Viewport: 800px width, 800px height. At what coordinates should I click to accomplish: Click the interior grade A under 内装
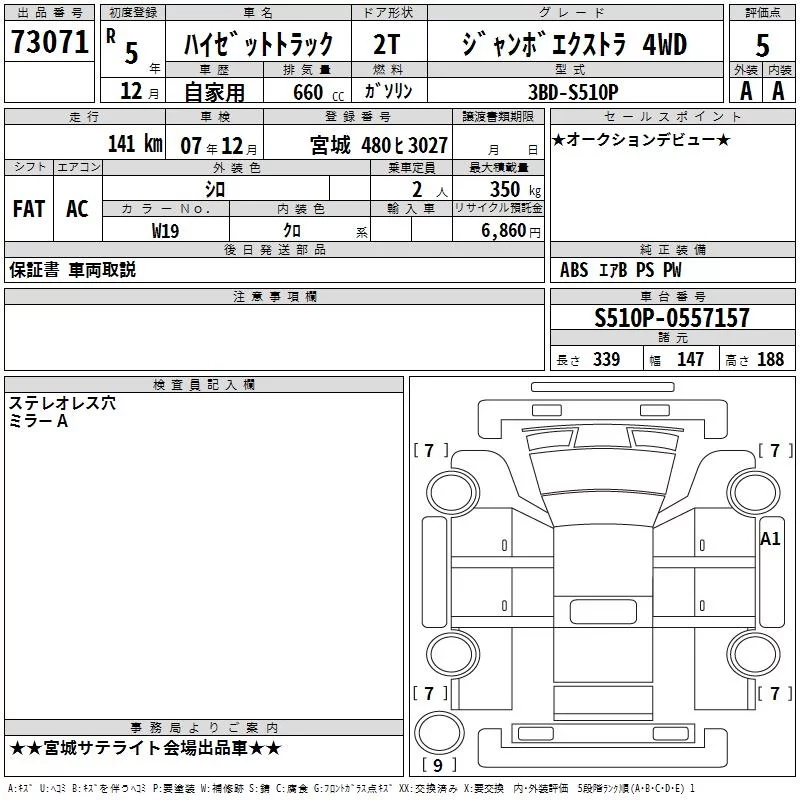(x=778, y=91)
